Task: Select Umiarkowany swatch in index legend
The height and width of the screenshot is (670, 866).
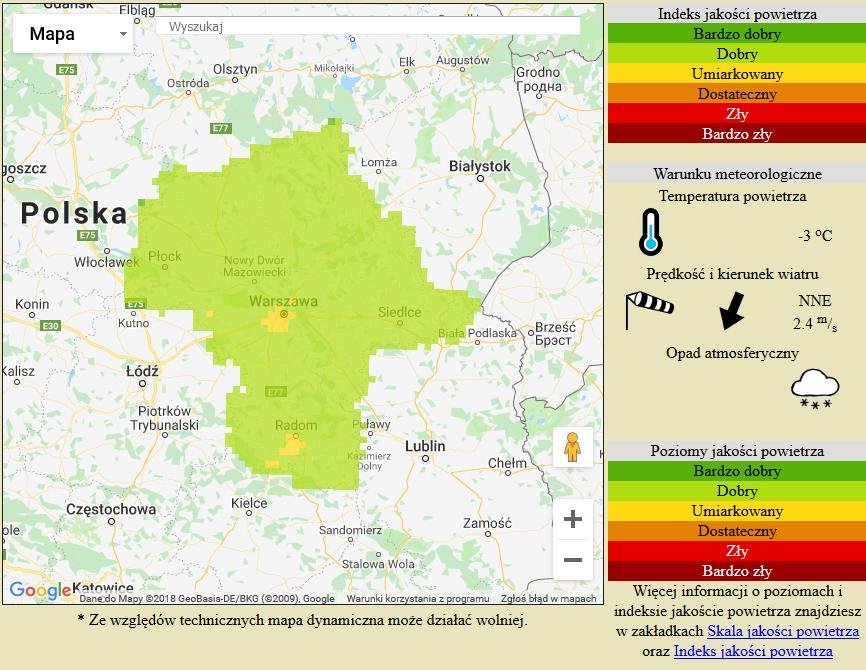Action: [x=737, y=73]
